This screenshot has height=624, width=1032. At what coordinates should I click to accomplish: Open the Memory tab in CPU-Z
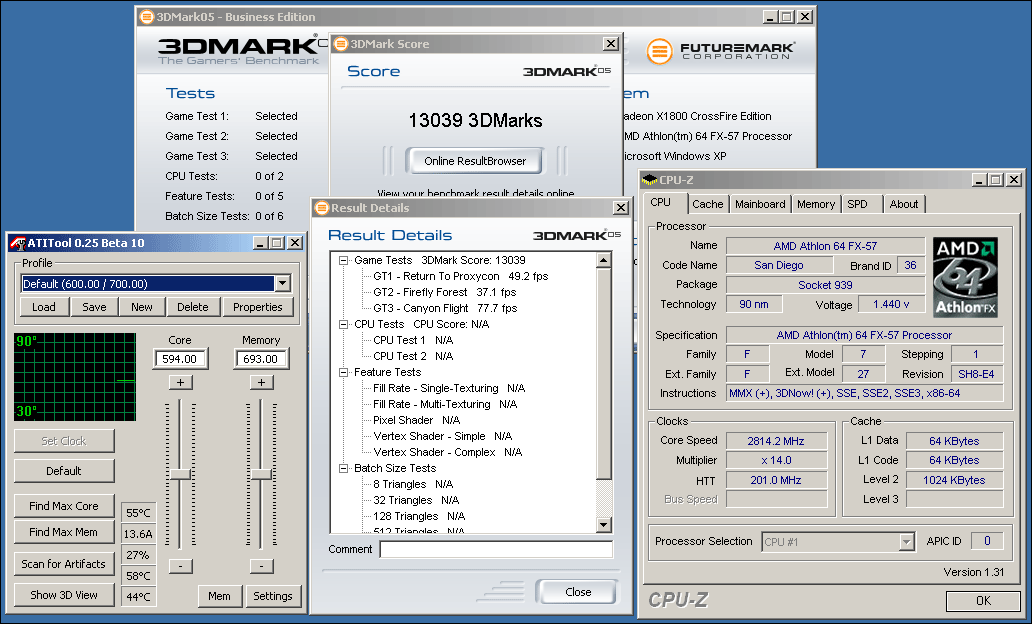[x=815, y=204]
